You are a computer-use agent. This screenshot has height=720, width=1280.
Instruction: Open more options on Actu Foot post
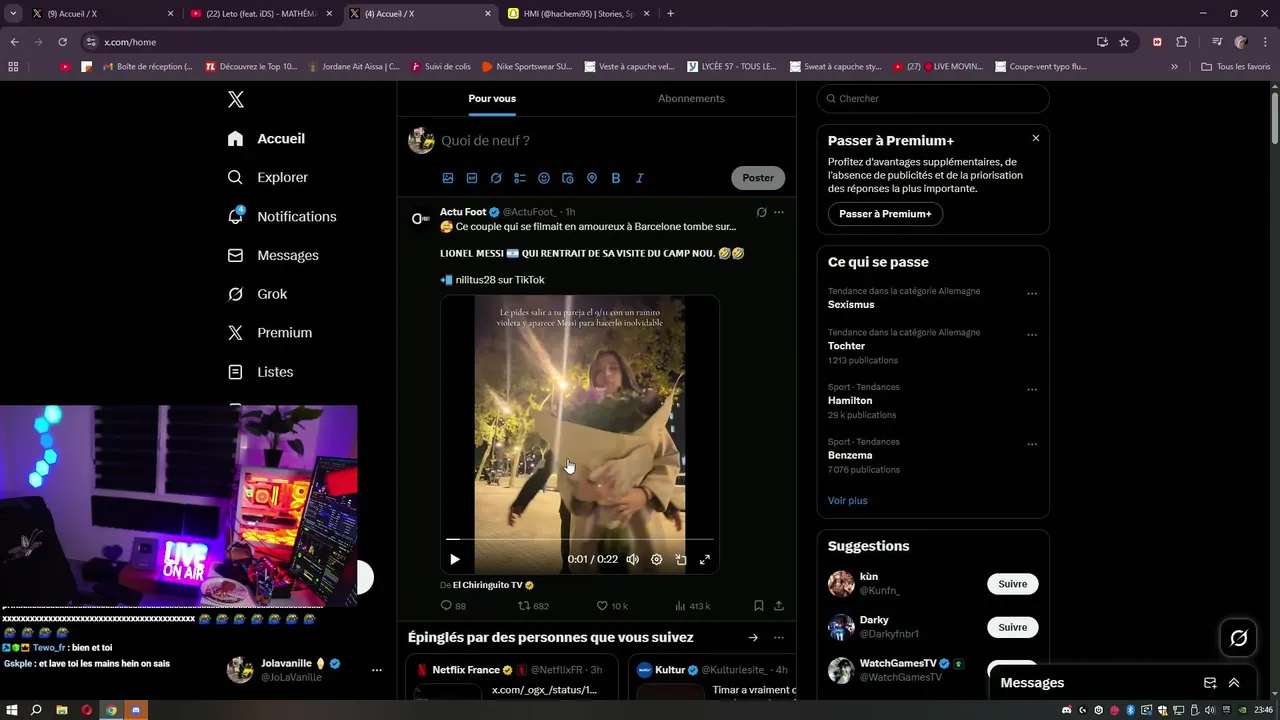[779, 212]
